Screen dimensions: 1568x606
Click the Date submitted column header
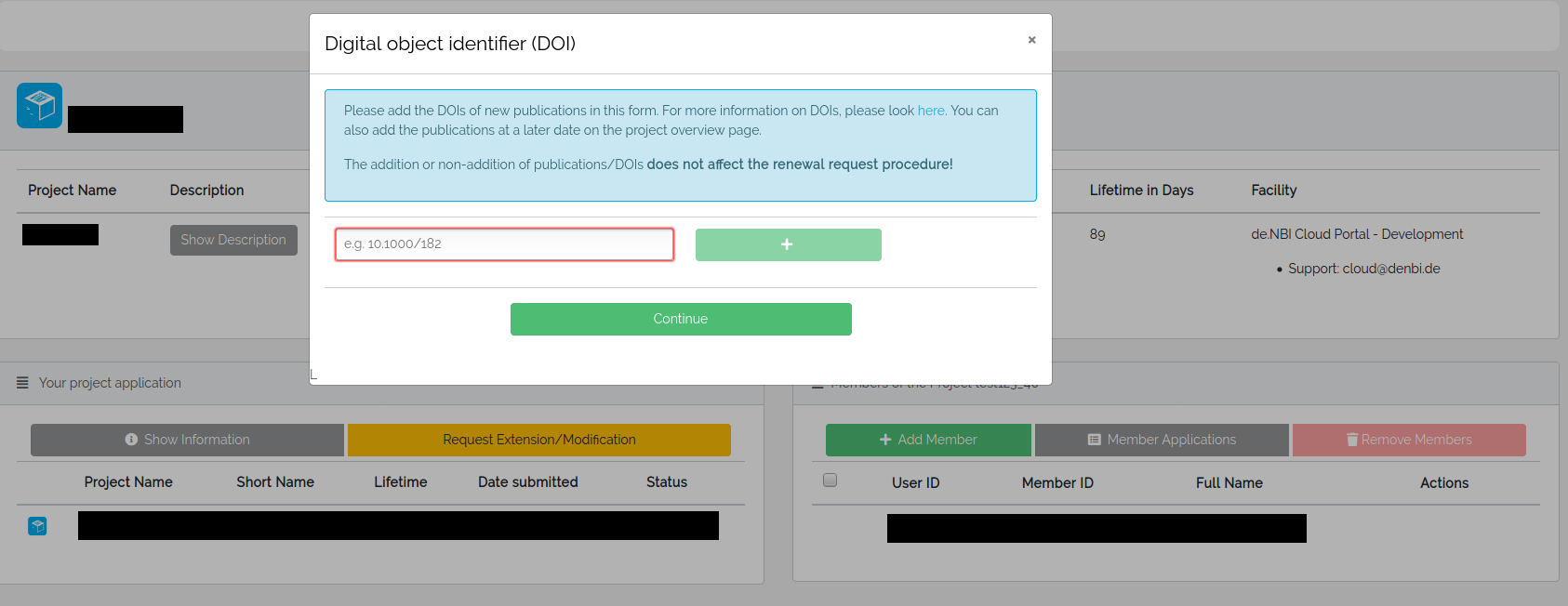(x=527, y=482)
